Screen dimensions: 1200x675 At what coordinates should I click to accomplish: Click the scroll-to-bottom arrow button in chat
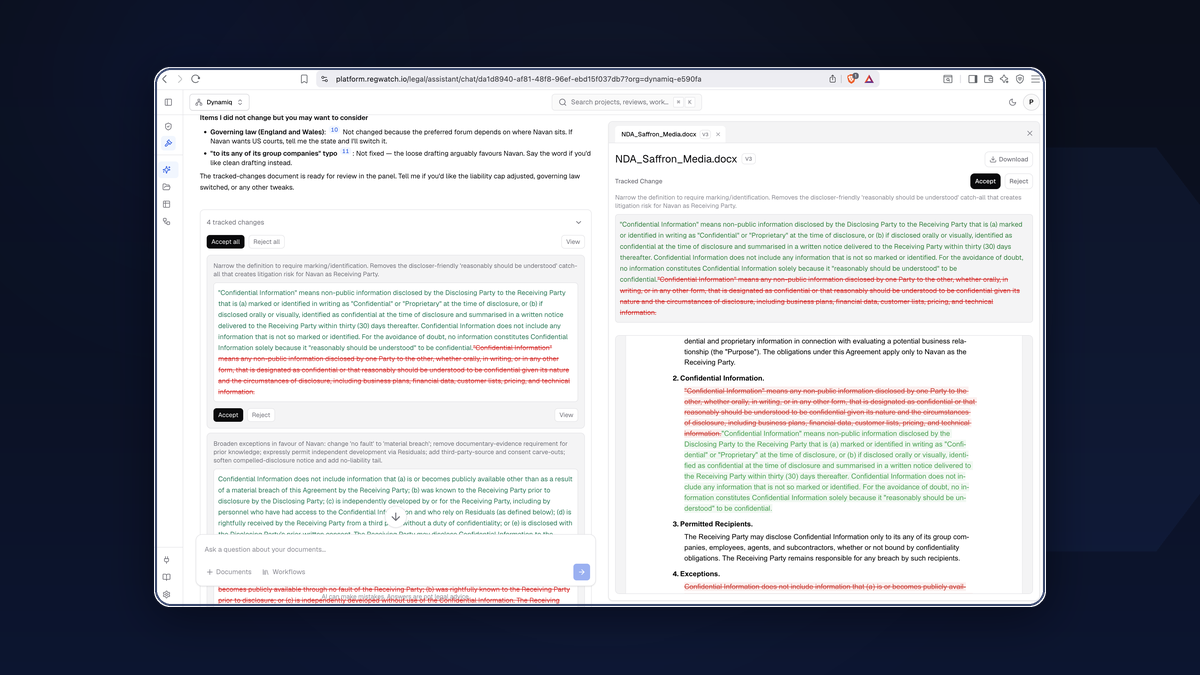[395, 517]
